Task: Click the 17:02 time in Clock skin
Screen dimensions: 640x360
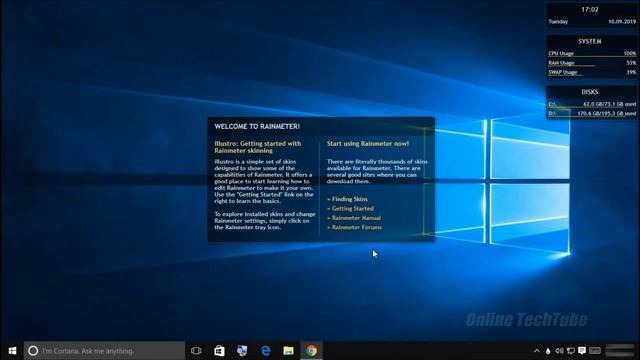Action: [590, 9]
